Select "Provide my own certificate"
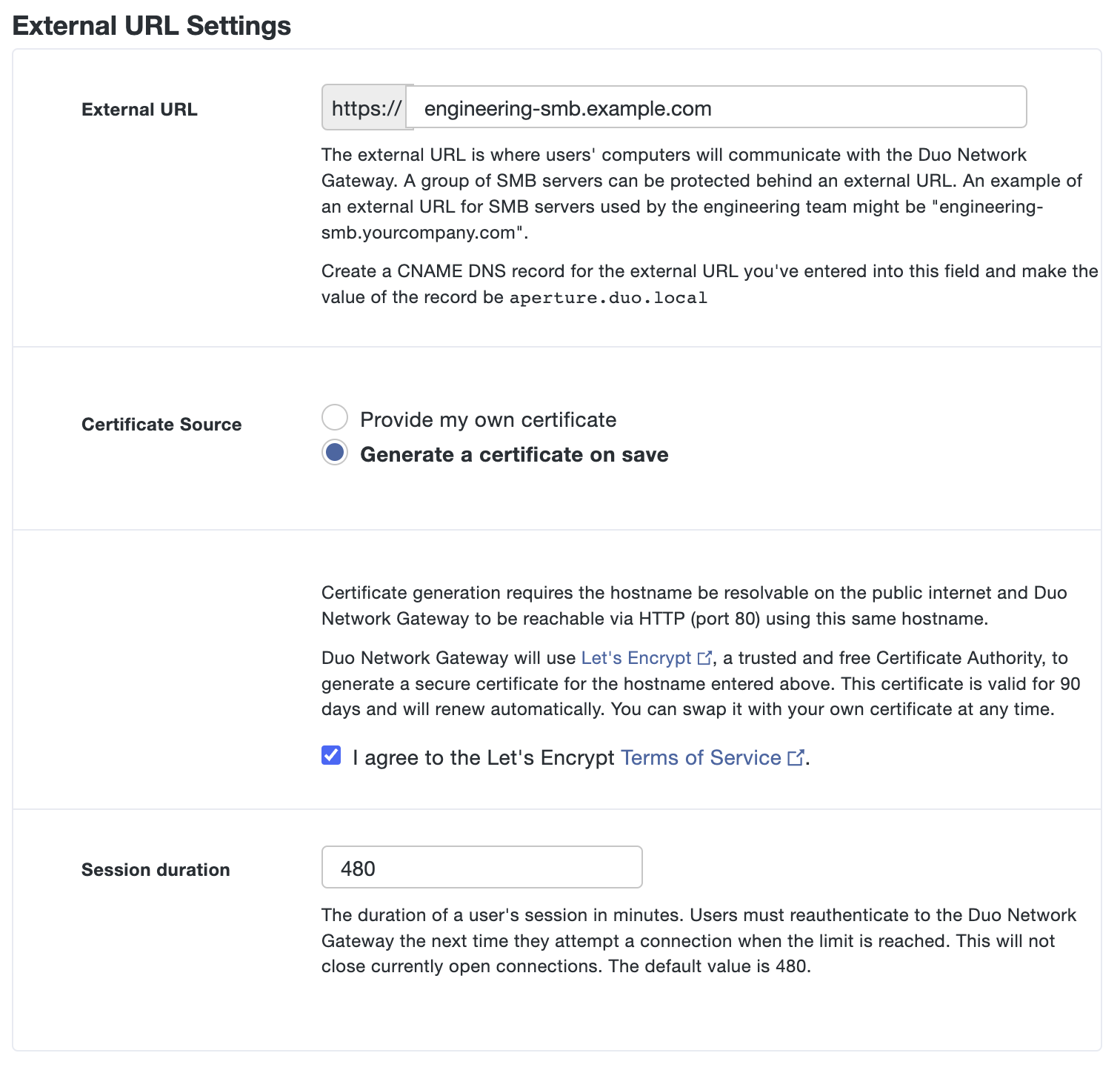1120x1073 pixels. (334, 417)
